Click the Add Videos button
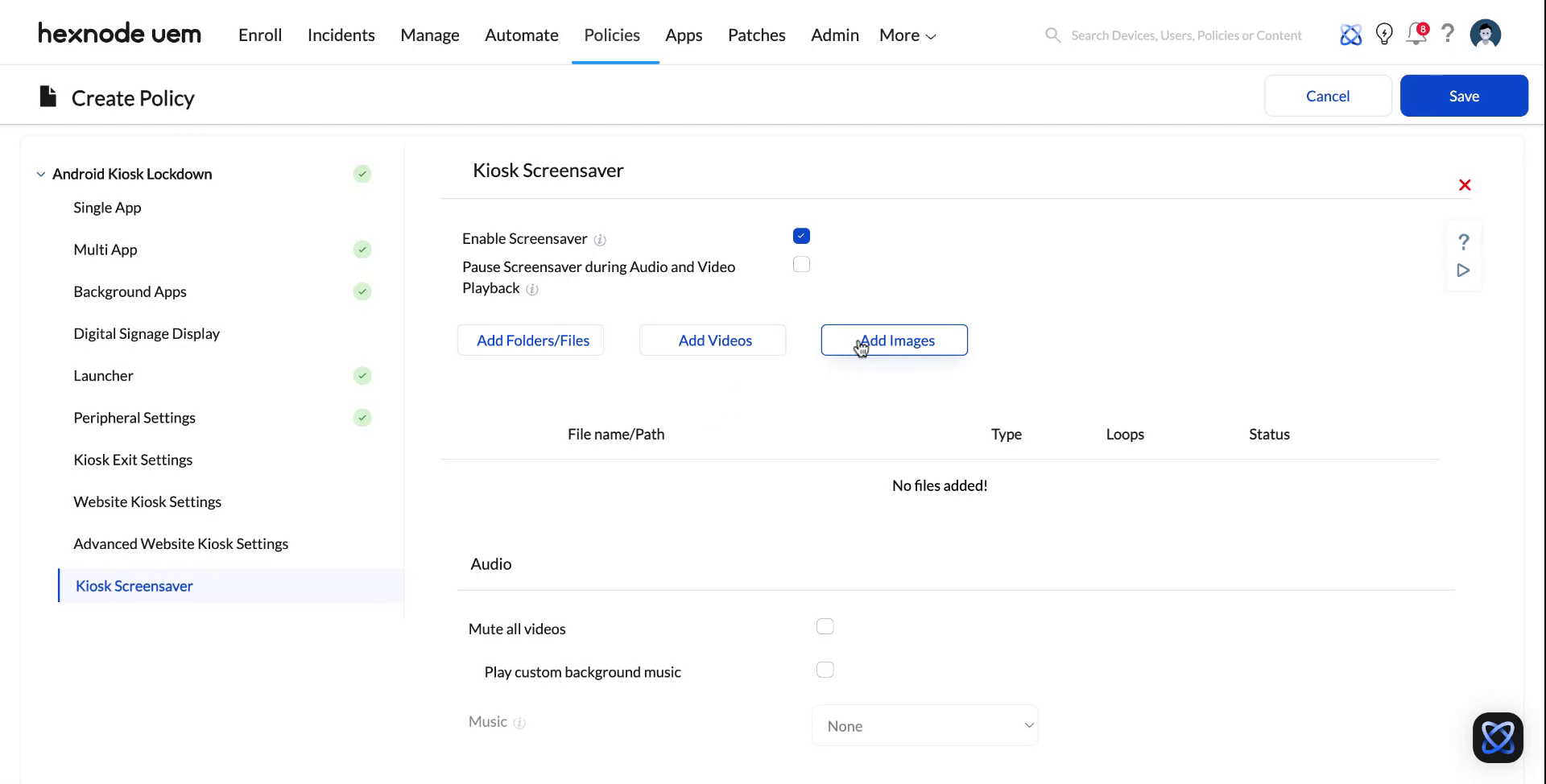The height and width of the screenshot is (784, 1546). pos(712,340)
